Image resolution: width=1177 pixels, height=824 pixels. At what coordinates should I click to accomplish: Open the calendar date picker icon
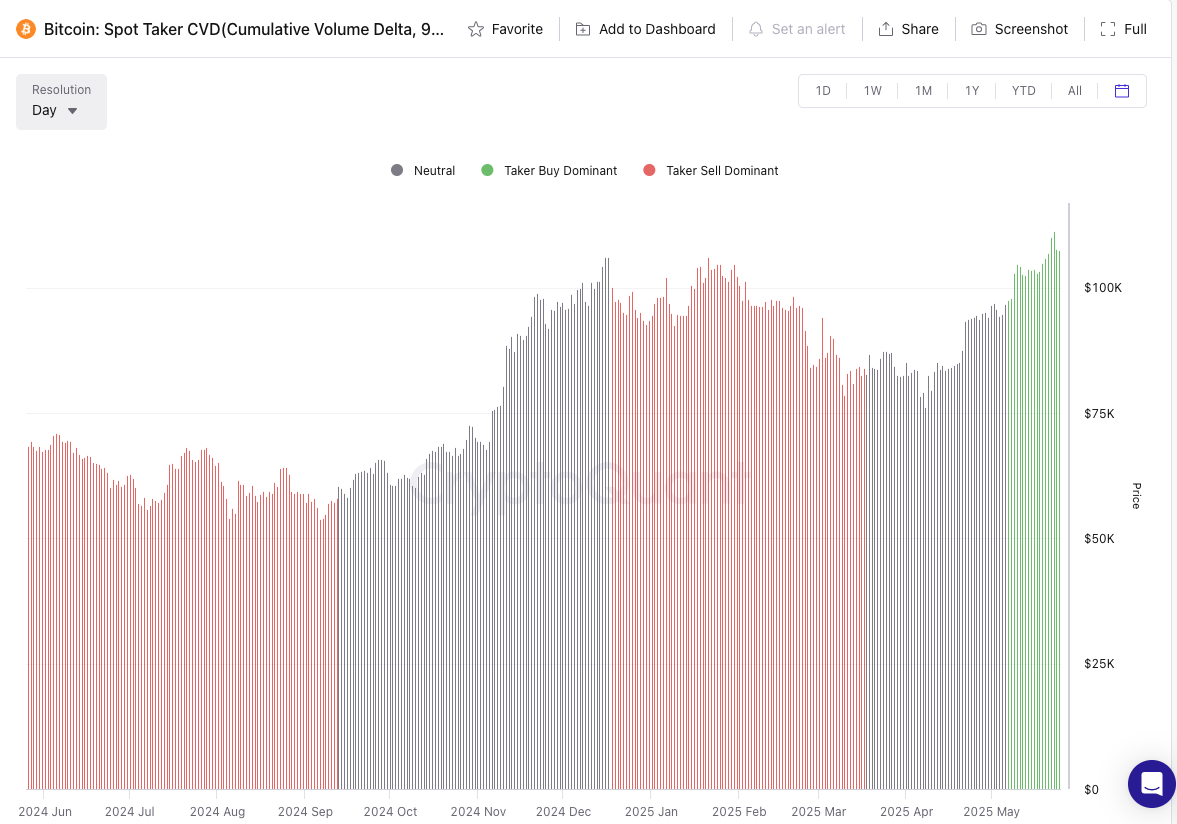click(x=1122, y=91)
